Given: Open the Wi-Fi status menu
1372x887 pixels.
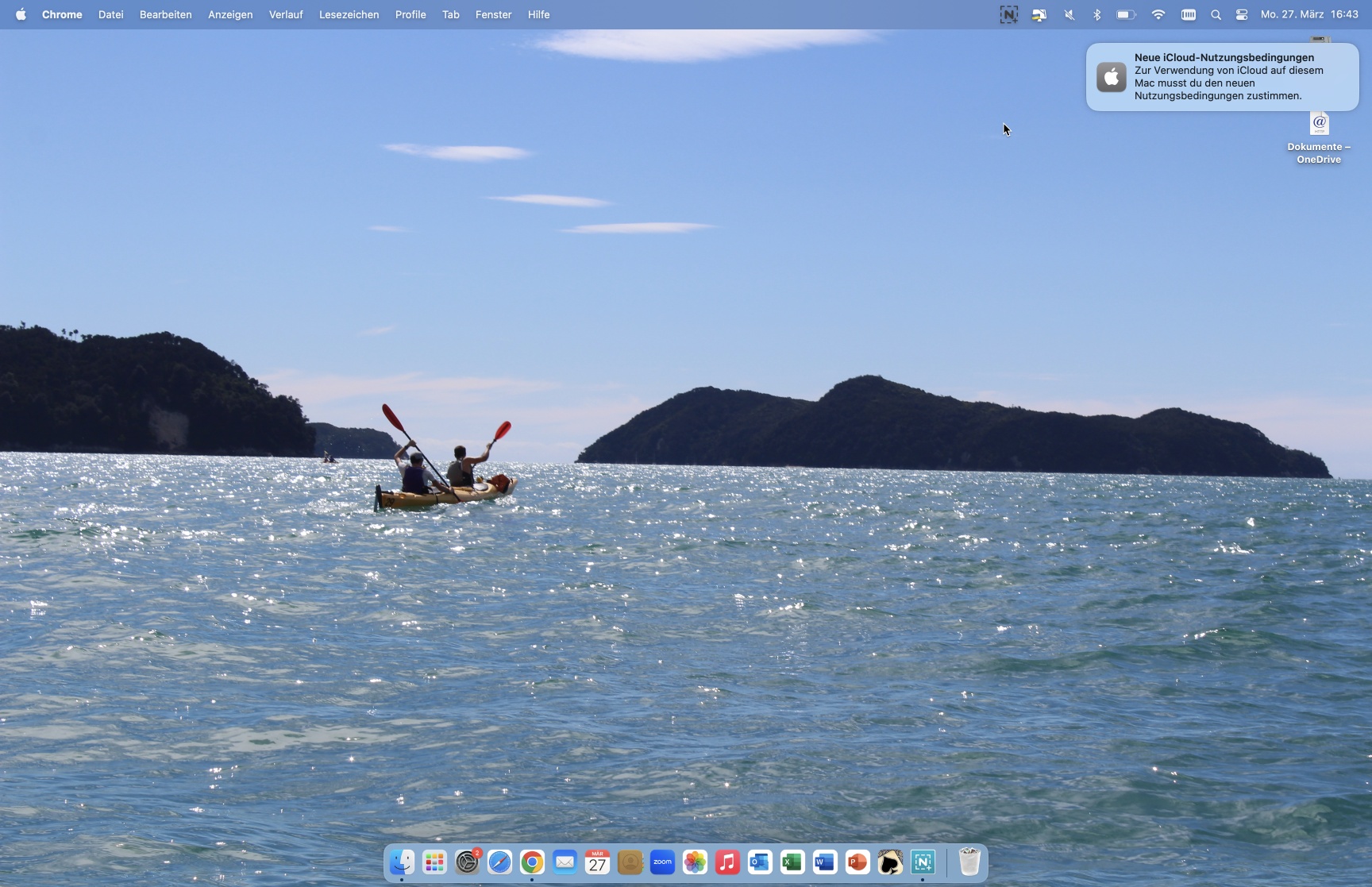Looking at the screenshot, I should [x=1158, y=14].
